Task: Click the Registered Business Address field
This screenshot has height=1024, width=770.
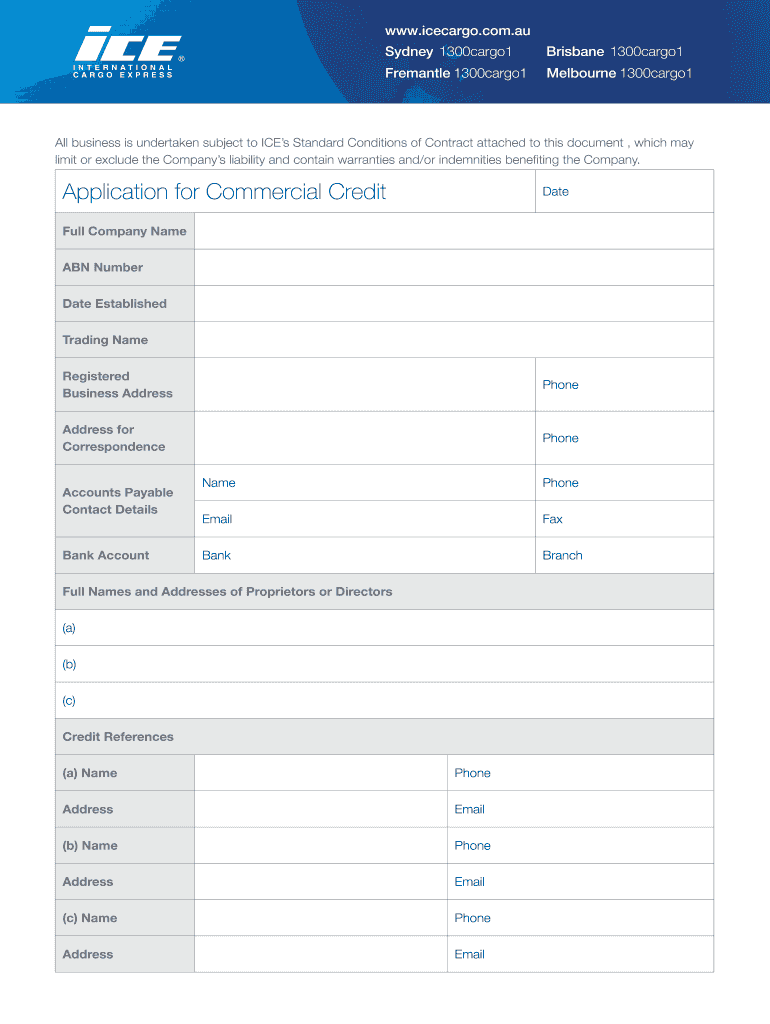Action: [x=364, y=385]
